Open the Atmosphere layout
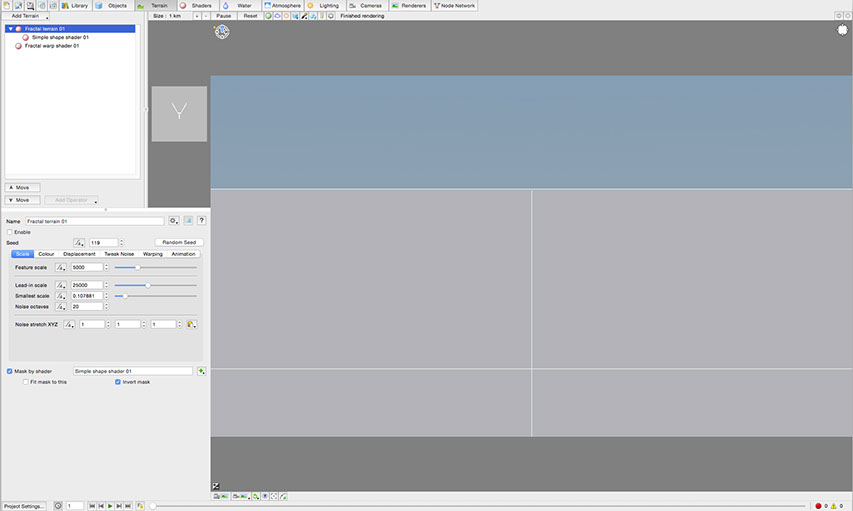The height and width of the screenshot is (511, 853). (x=280, y=5)
